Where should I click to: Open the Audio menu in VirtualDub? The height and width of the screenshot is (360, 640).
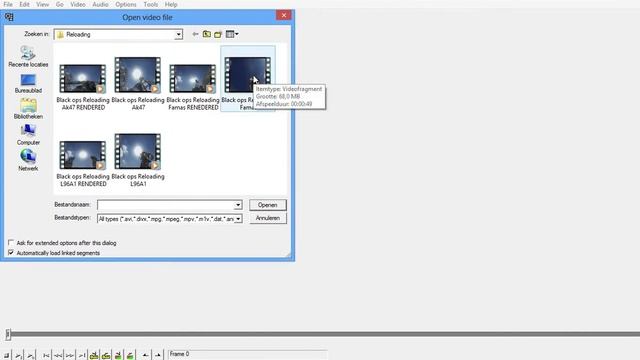[100, 4]
